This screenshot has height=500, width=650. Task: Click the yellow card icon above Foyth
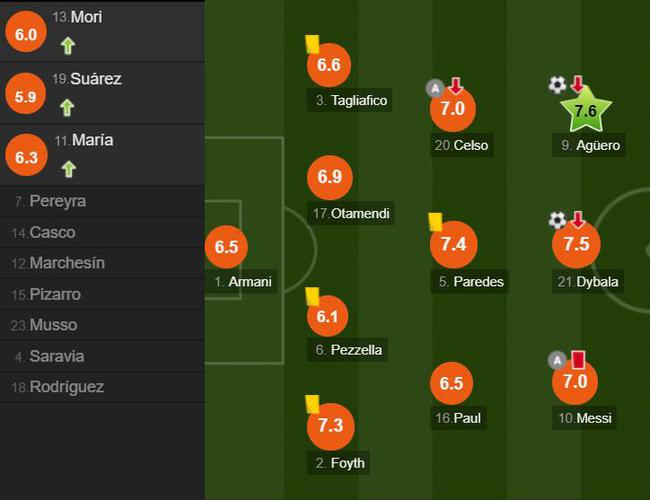311,403
